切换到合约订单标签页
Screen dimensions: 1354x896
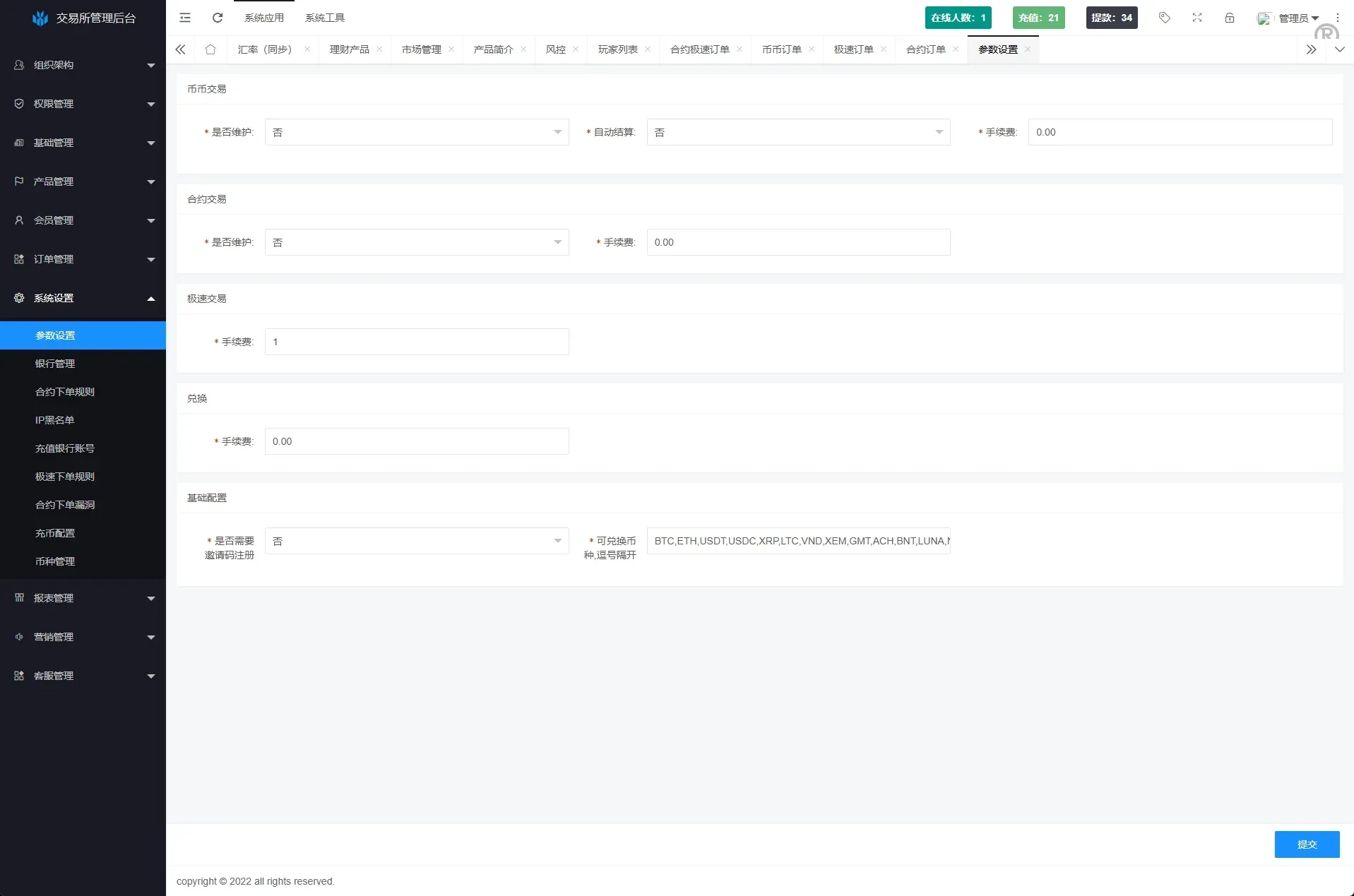pos(926,49)
